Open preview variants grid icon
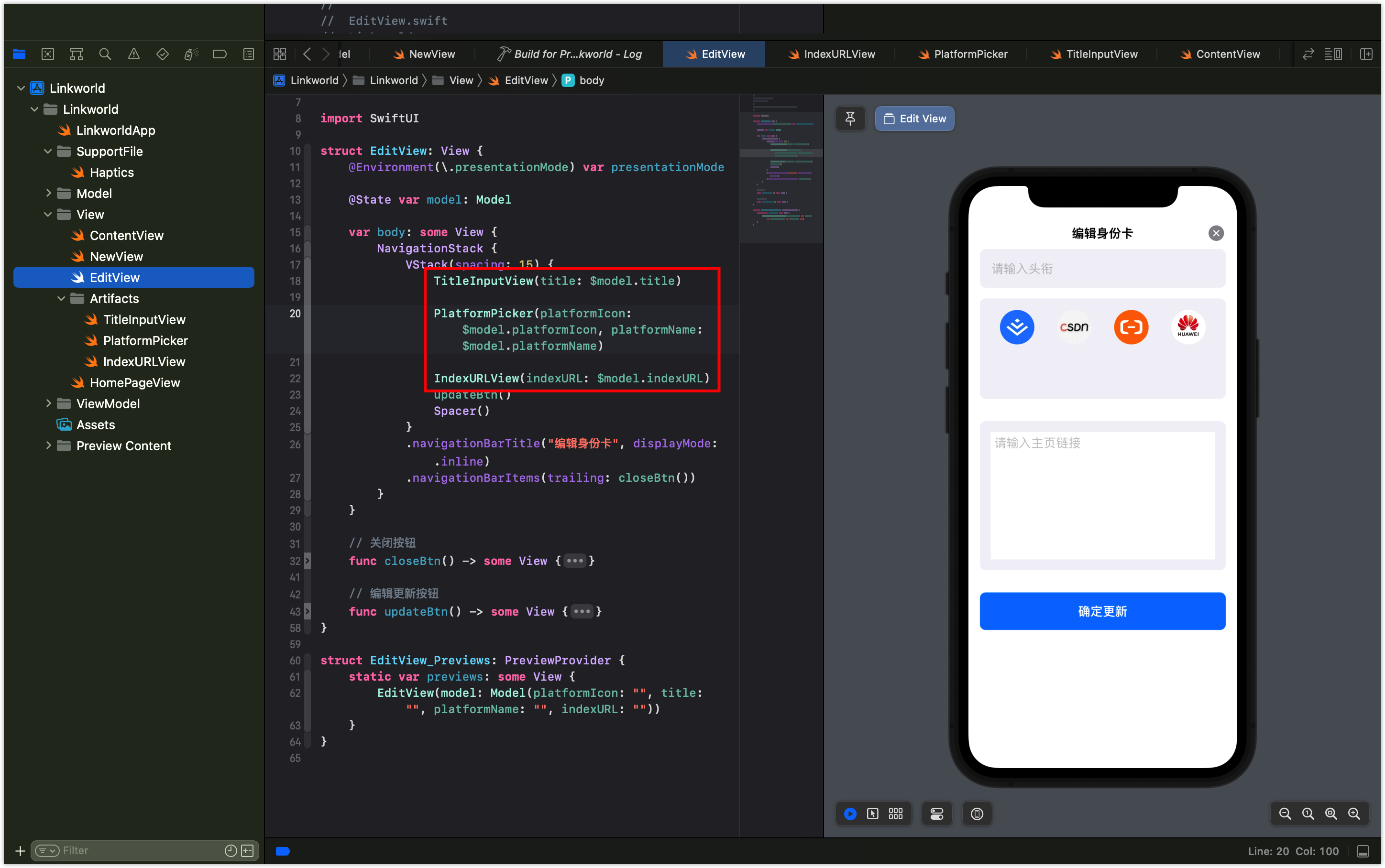The width and height of the screenshot is (1385, 868). pyautogui.click(x=896, y=814)
